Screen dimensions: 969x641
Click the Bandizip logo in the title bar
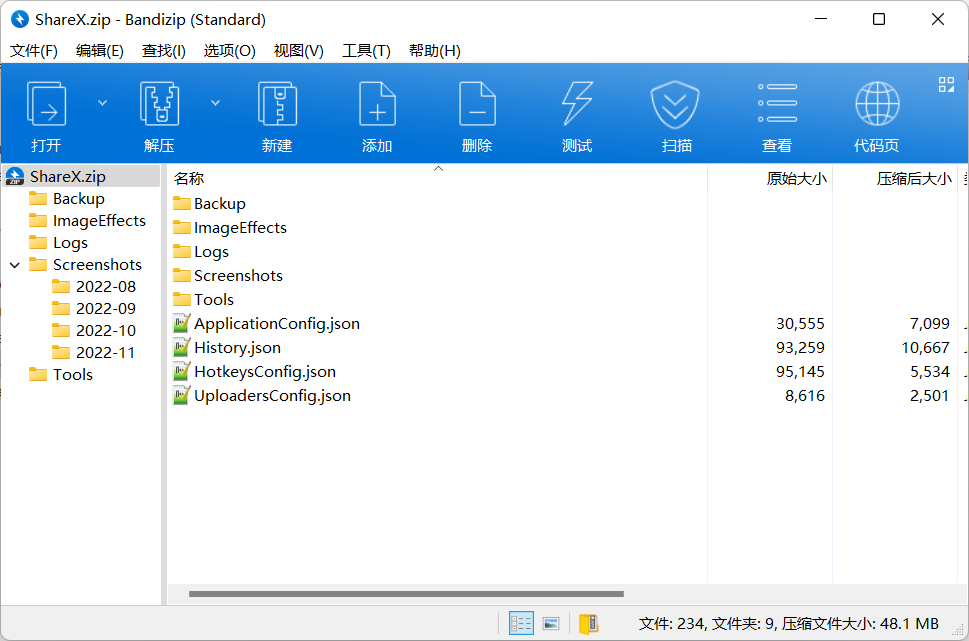(x=20, y=19)
